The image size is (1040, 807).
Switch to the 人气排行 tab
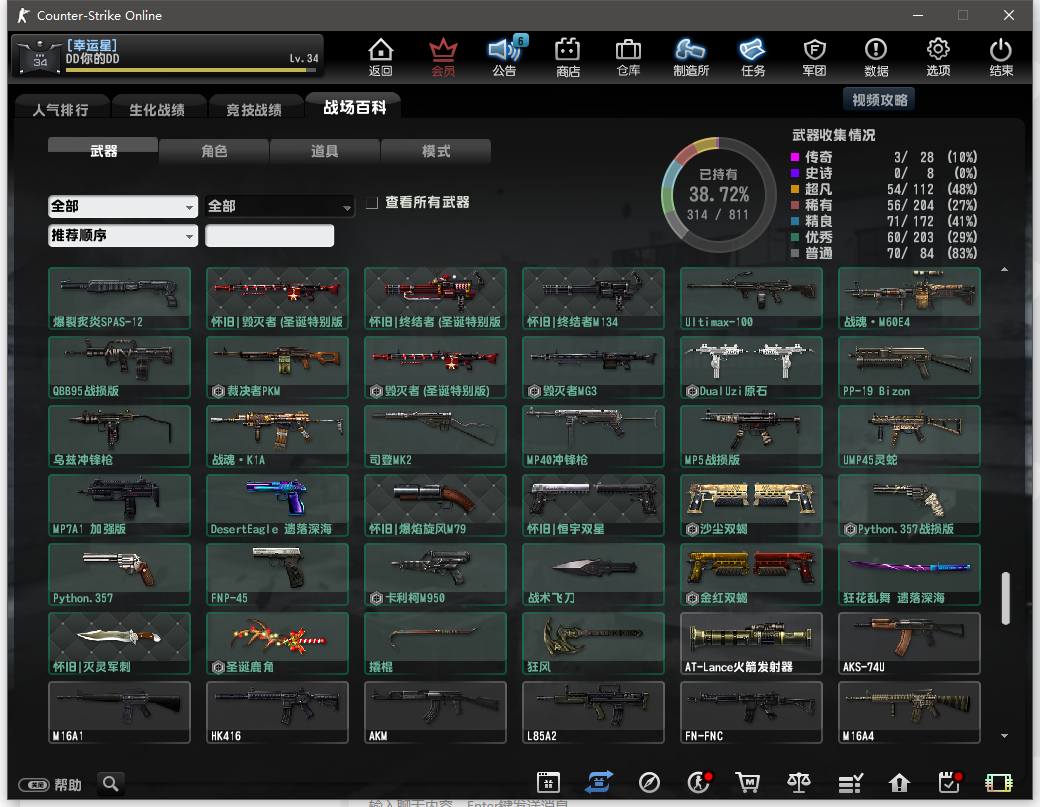[x=60, y=109]
